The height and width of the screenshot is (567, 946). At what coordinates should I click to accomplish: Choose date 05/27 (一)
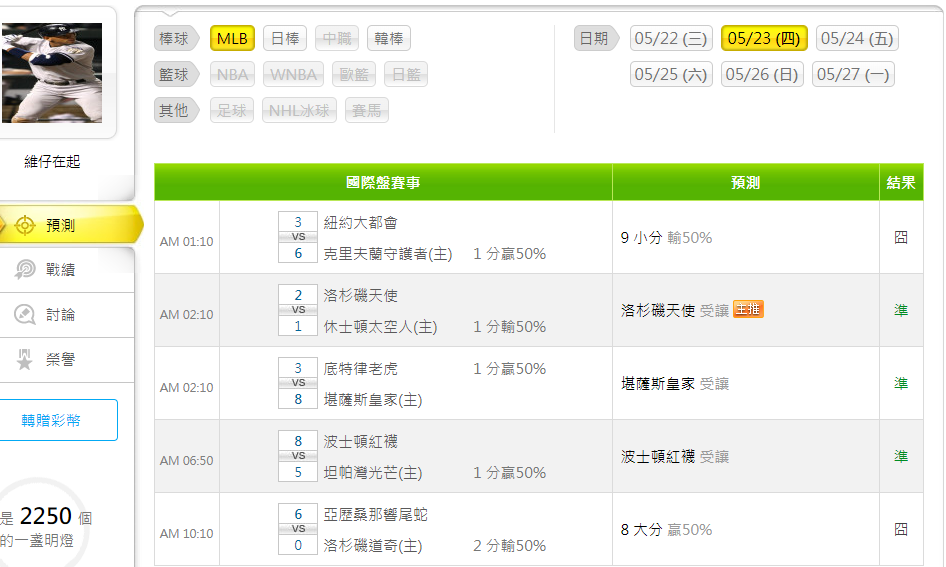[x=853, y=74]
